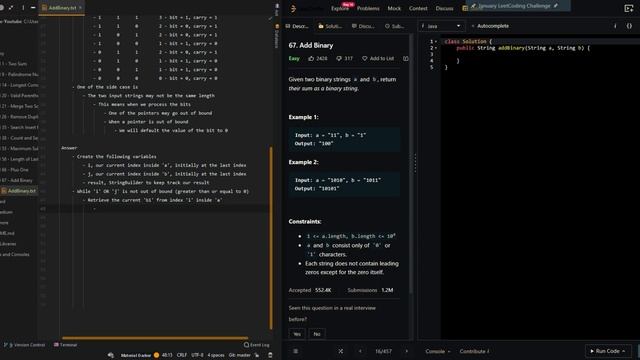
Task: Fold the addBinary method line arrow
Action: click(x=436, y=48)
